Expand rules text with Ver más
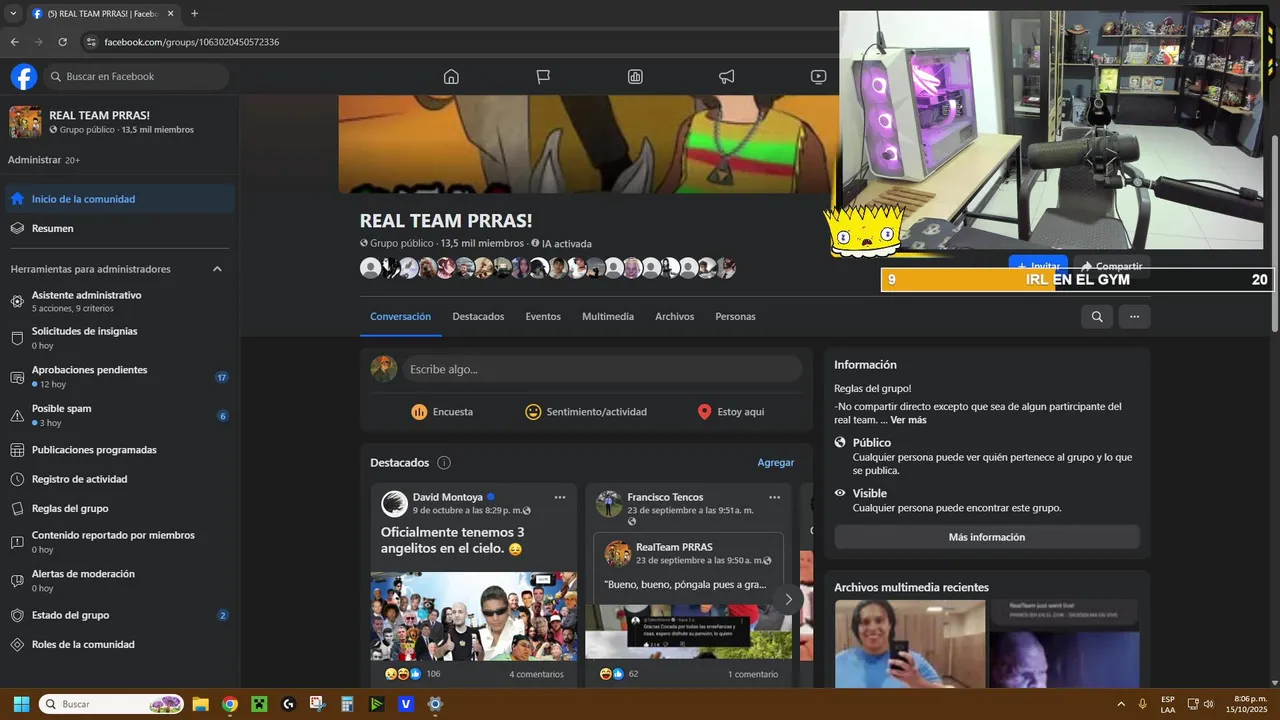Screen dimensions: 1280x720 [908, 420]
